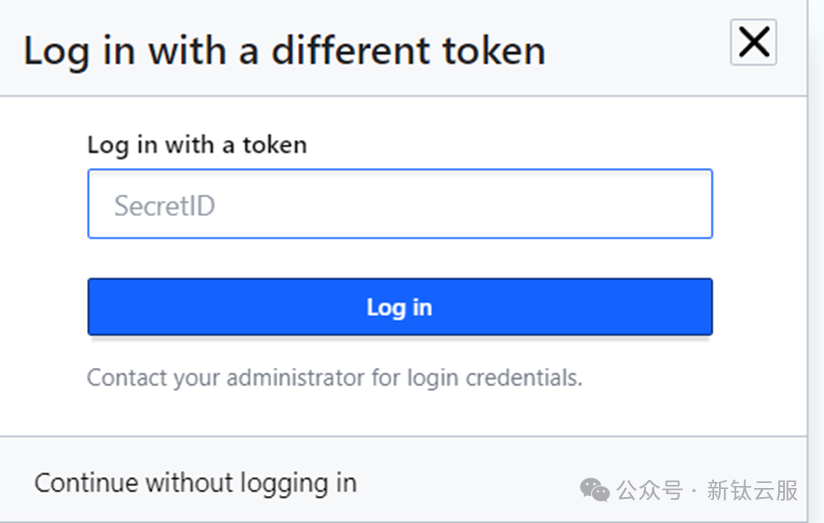
Task: Click the 'Log in with a token' label
Action: click(x=197, y=145)
